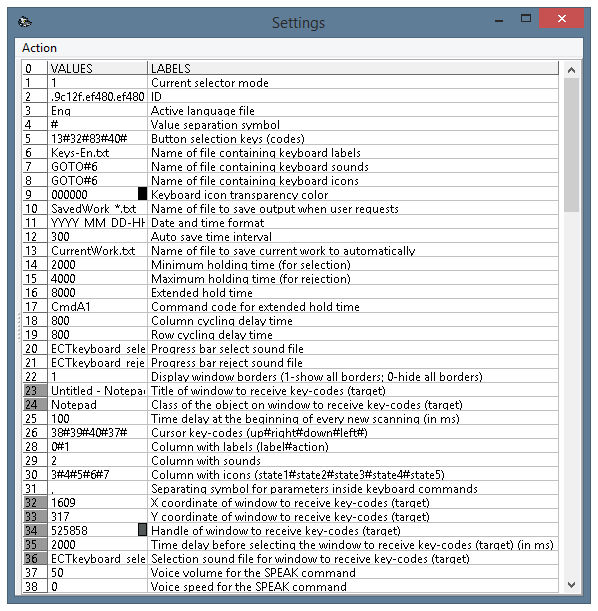Click the vertical scrollbar thumb
The image size is (598, 611).
click(571, 145)
